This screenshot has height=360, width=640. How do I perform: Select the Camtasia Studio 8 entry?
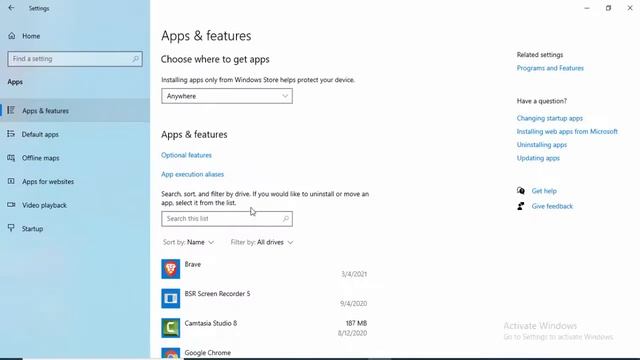point(264,328)
